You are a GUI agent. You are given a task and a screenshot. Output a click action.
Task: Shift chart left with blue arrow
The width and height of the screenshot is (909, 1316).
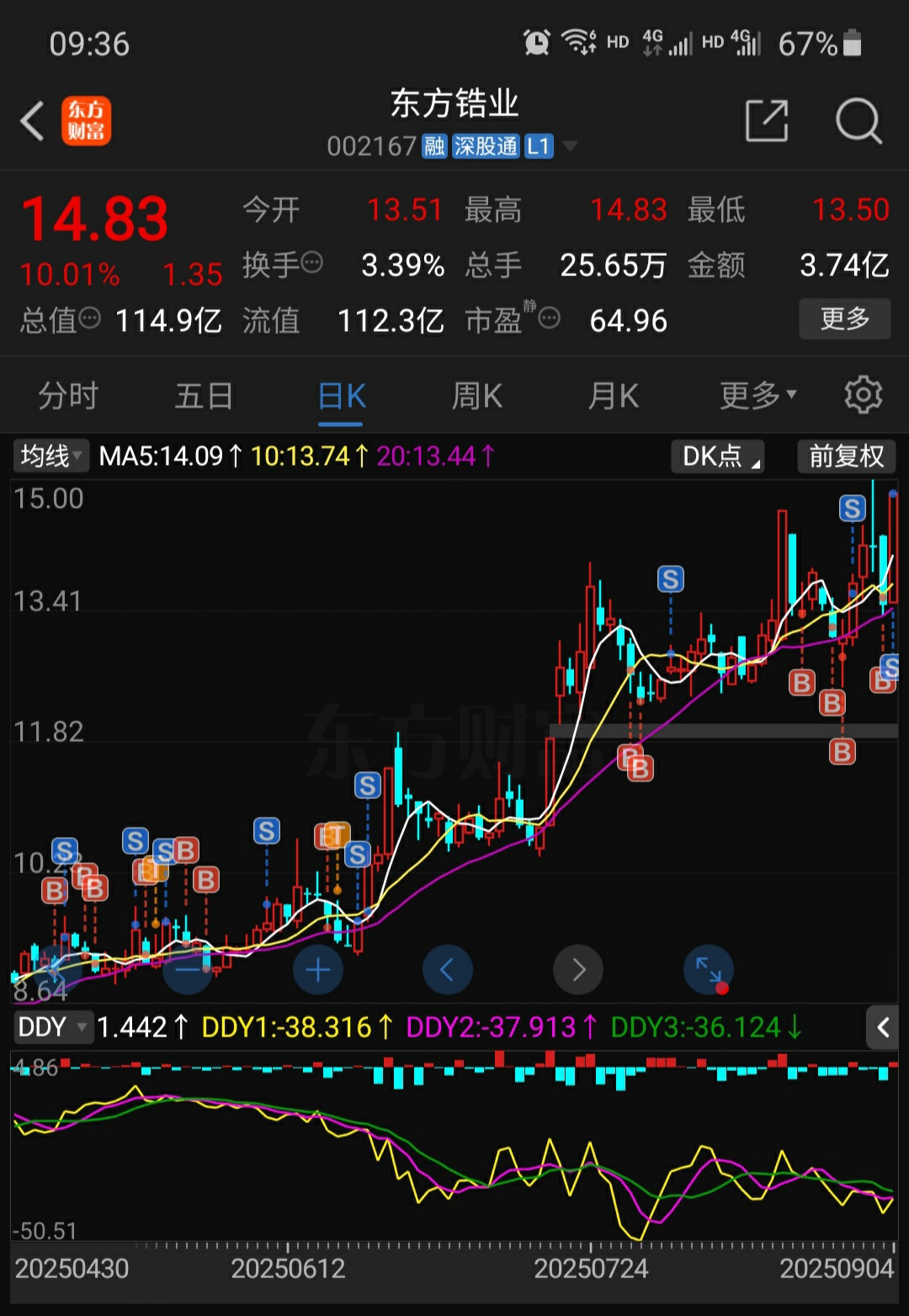pyautogui.click(x=448, y=971)
